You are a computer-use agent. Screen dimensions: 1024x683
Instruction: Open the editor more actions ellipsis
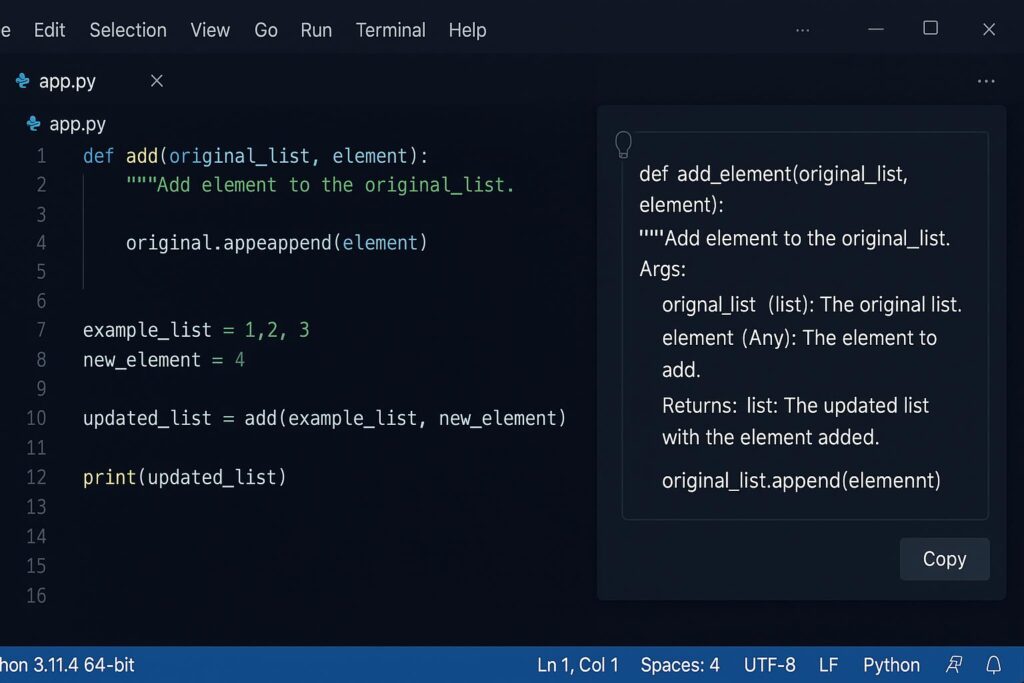coord(986,82)
